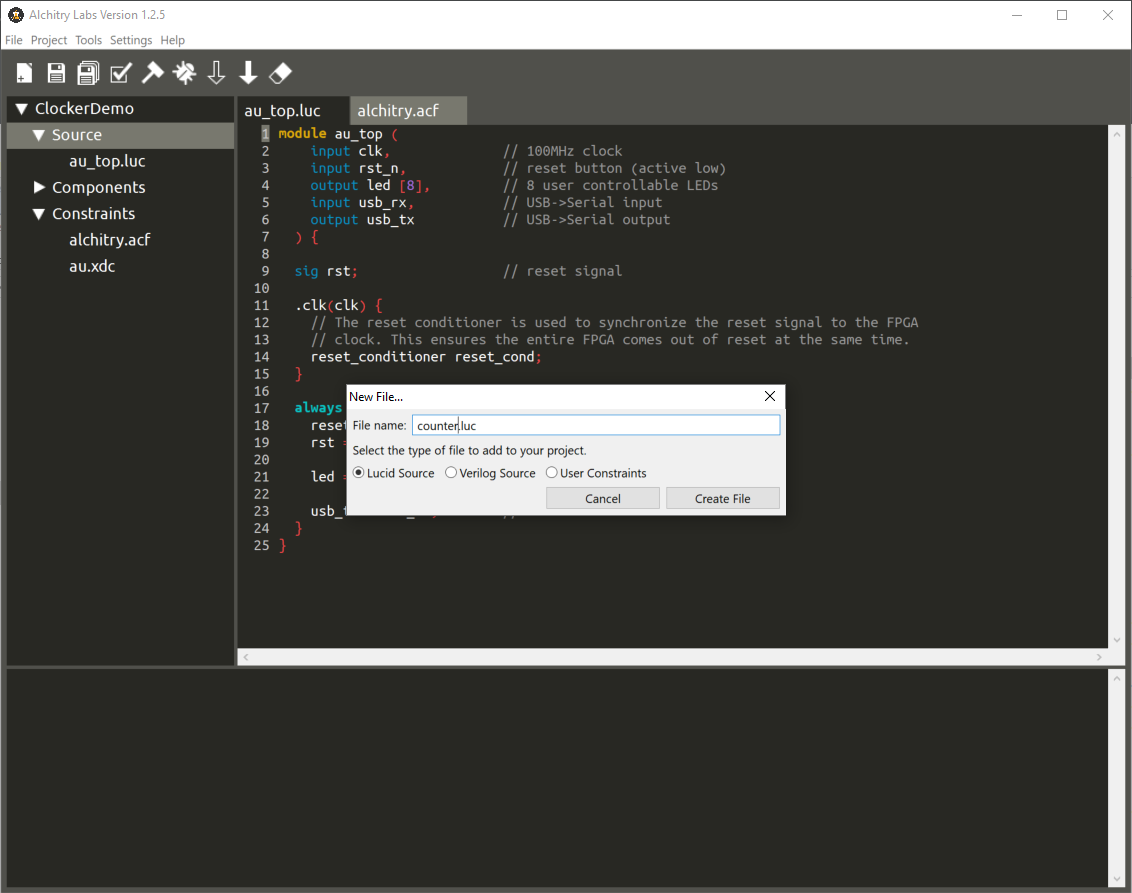Click the console scrollbar up arrow
Viewport: 1132px width, 893px height.
1117,679
